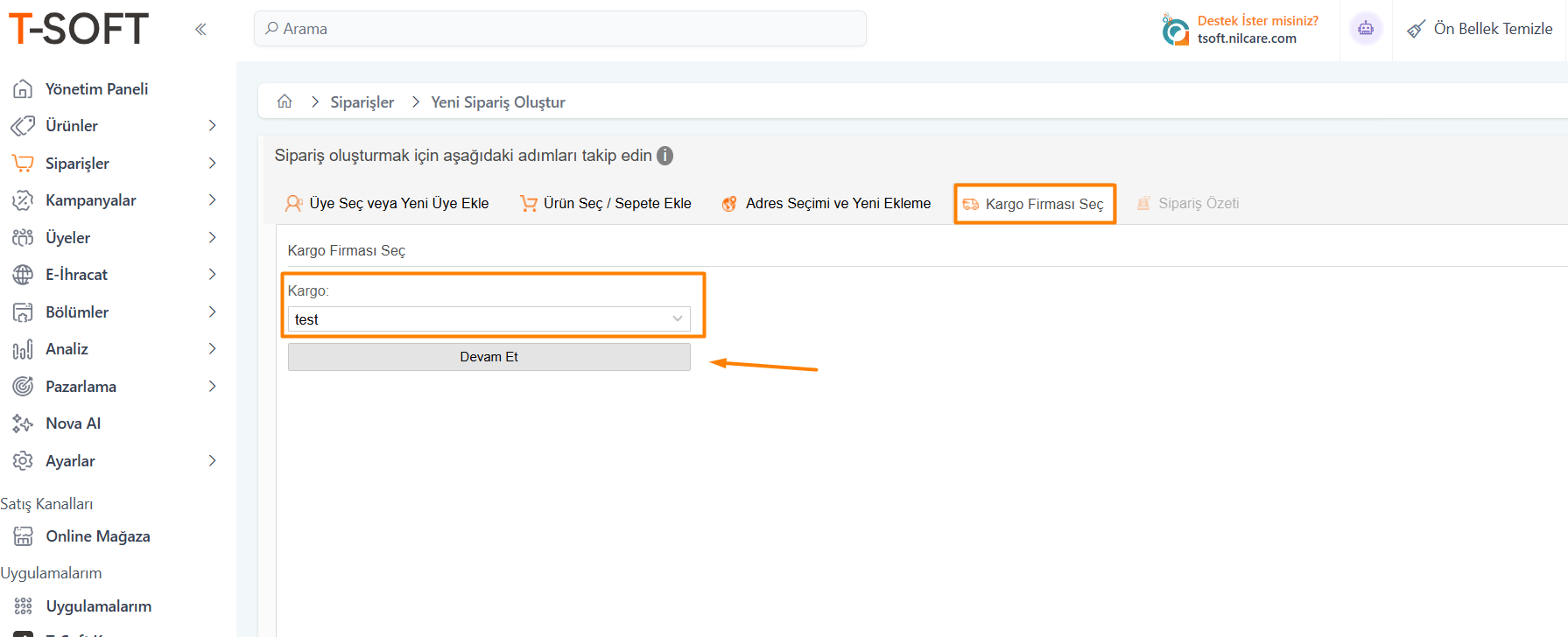
Task: Click the Kargo: field label
Action: coord(308,290)
